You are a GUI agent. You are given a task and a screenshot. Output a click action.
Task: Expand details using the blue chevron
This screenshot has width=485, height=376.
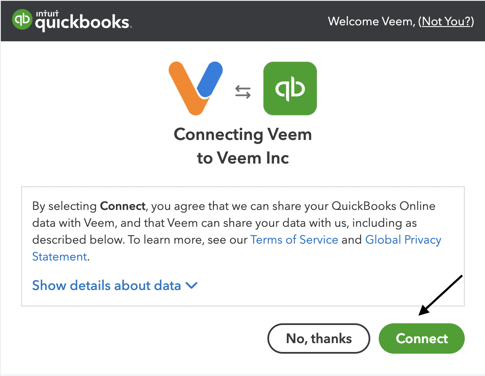point(192,285)
